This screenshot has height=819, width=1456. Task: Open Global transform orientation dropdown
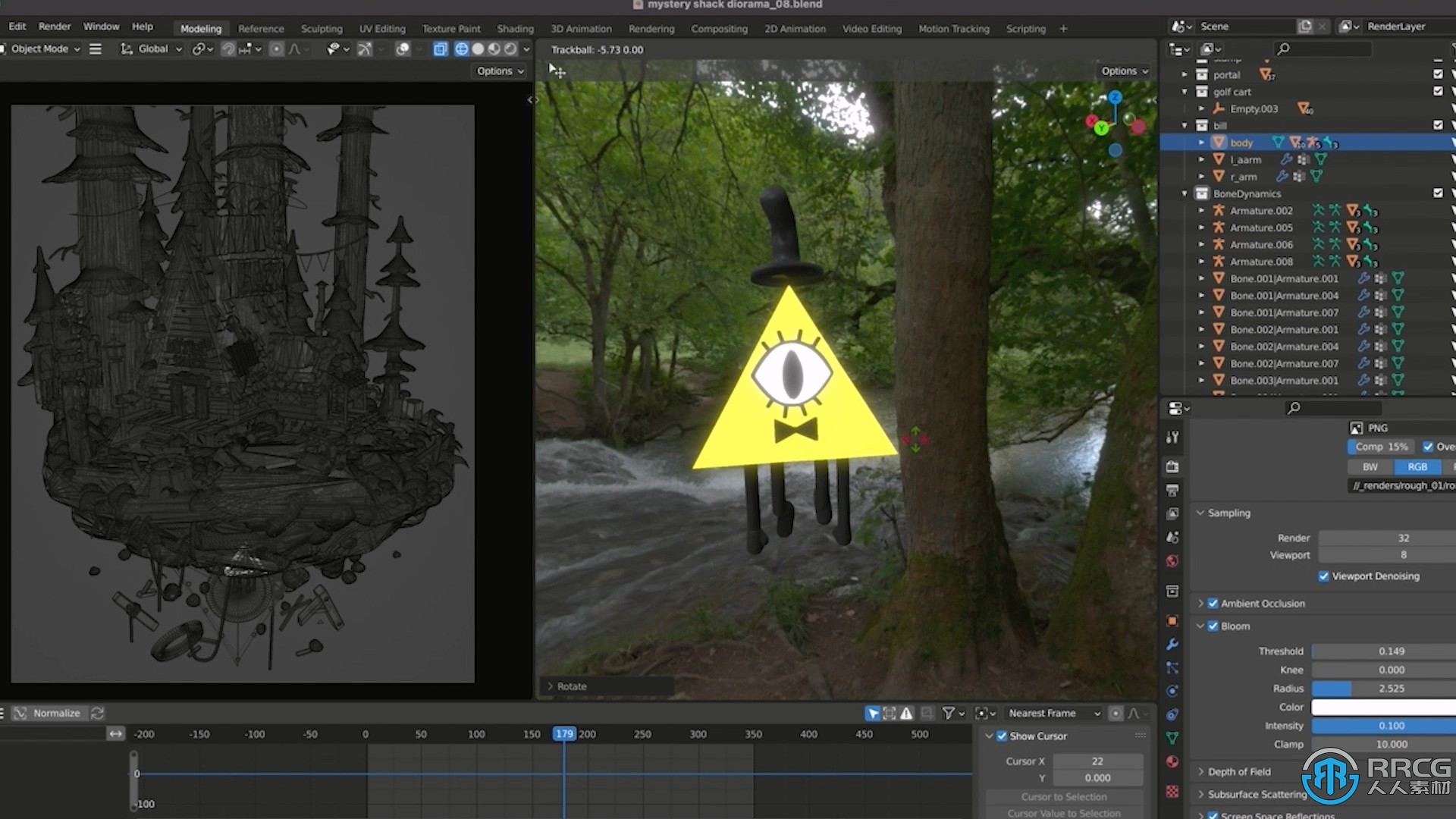[152, 49]
